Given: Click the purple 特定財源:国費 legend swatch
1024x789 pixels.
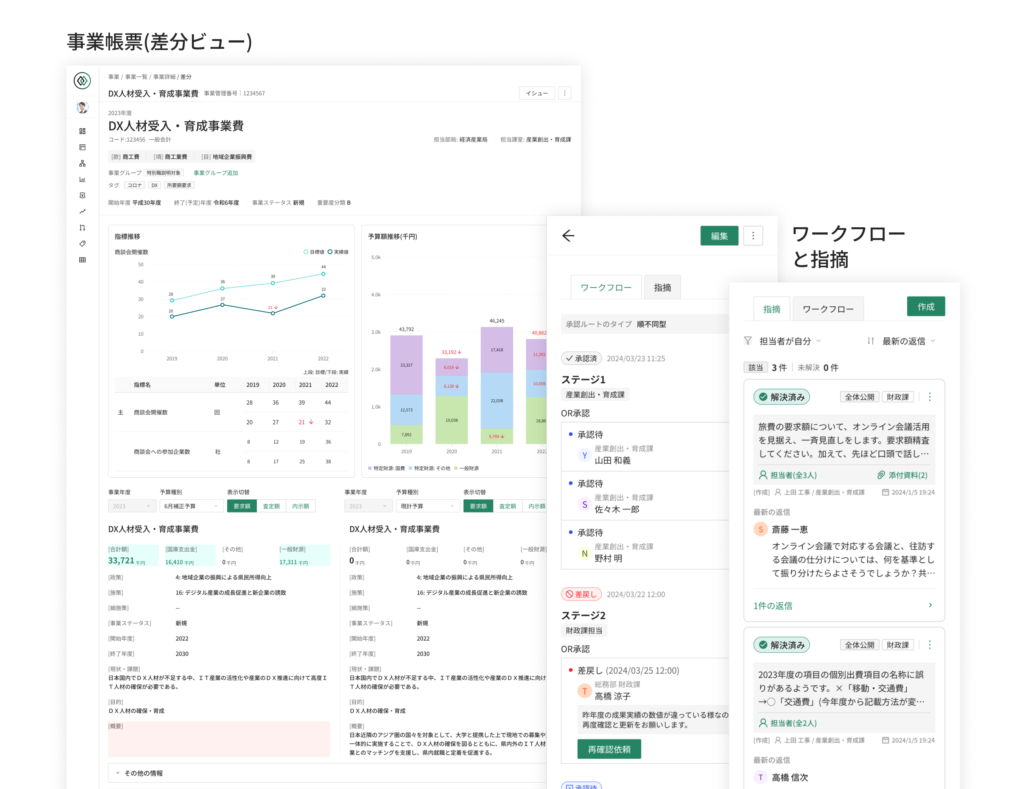Looking at the screenshot, I should tap(371, 468).
